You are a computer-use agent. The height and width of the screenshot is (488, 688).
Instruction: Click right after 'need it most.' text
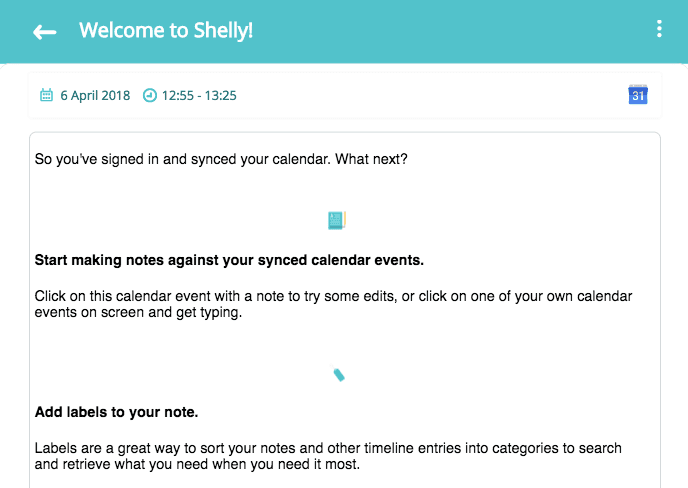point(362,464)
